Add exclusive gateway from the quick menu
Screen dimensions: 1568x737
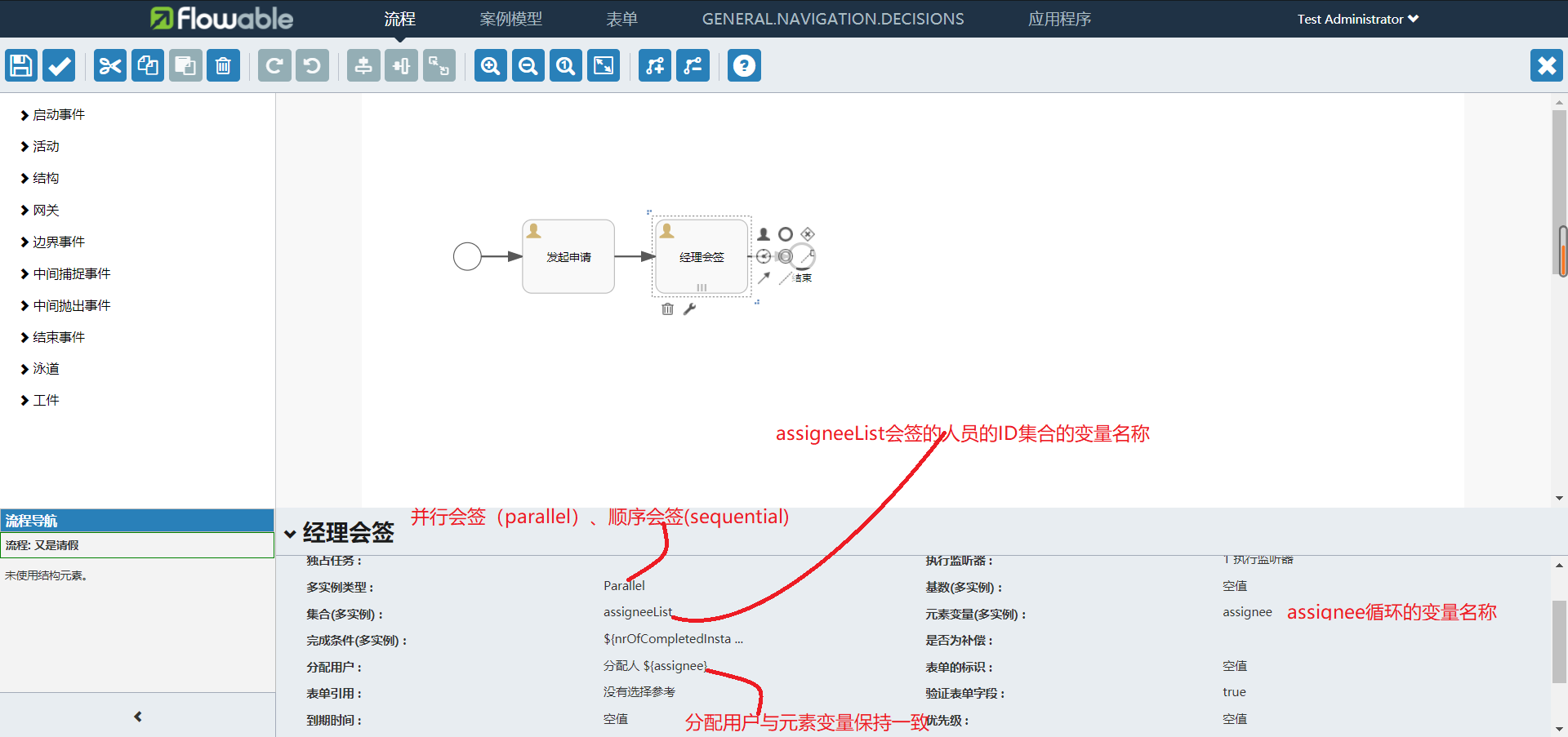(x=808, y=234)
